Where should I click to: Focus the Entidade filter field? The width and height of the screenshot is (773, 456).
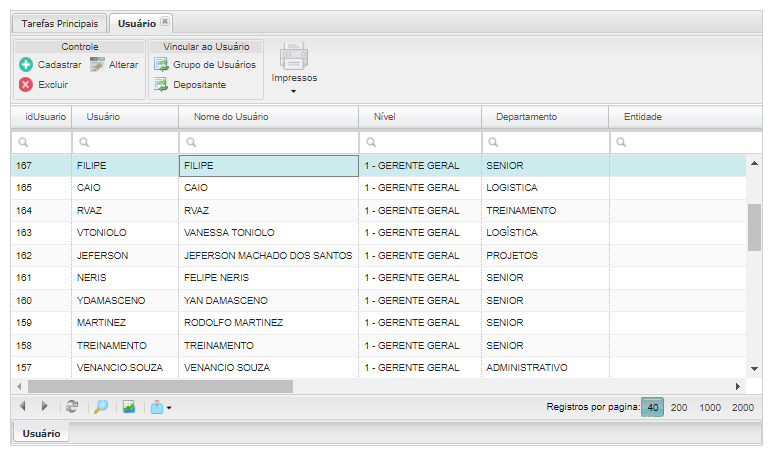point(686,142)
